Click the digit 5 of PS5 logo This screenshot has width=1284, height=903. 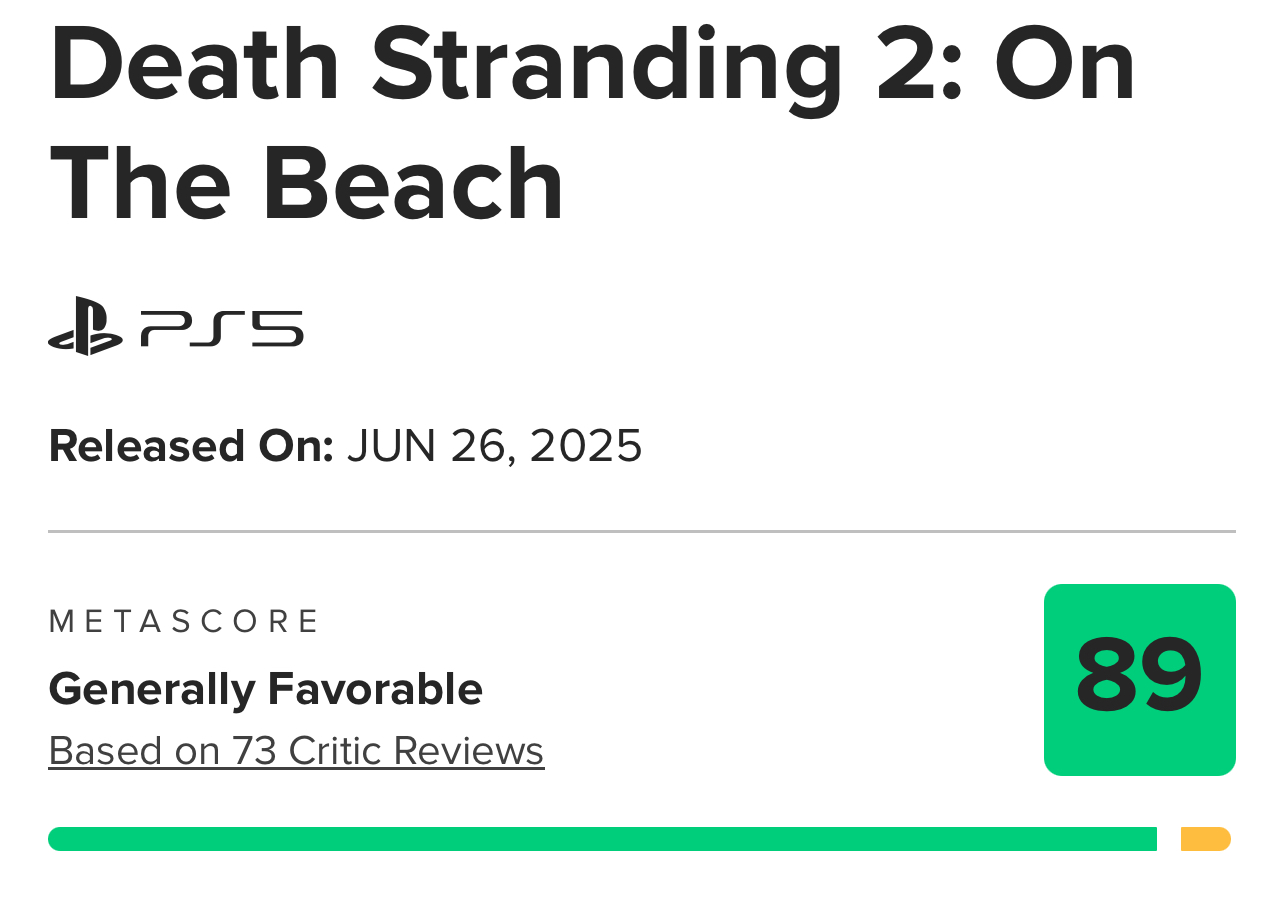click(277, 328)
